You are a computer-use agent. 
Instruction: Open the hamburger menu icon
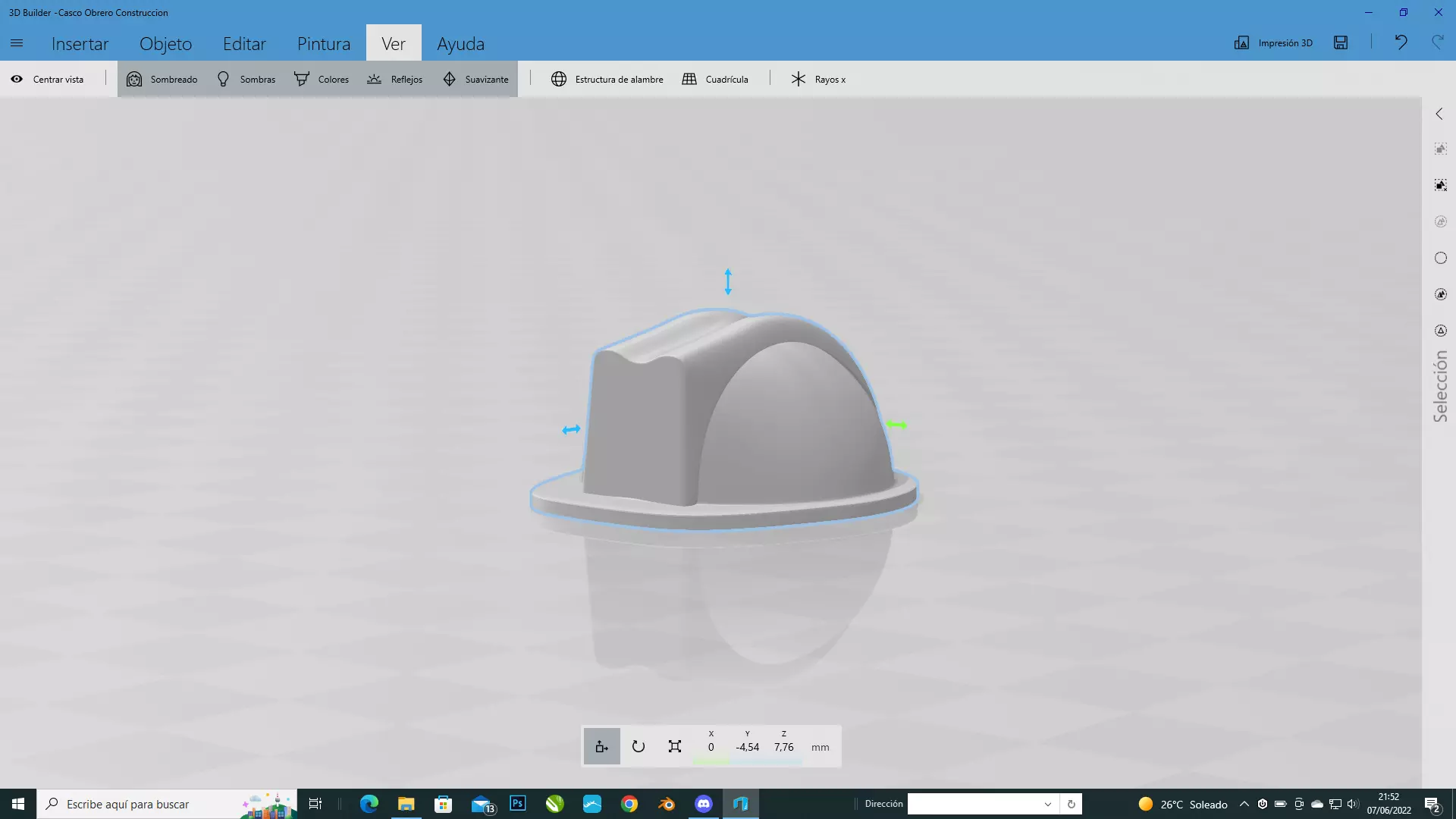(x=17, y=43)
